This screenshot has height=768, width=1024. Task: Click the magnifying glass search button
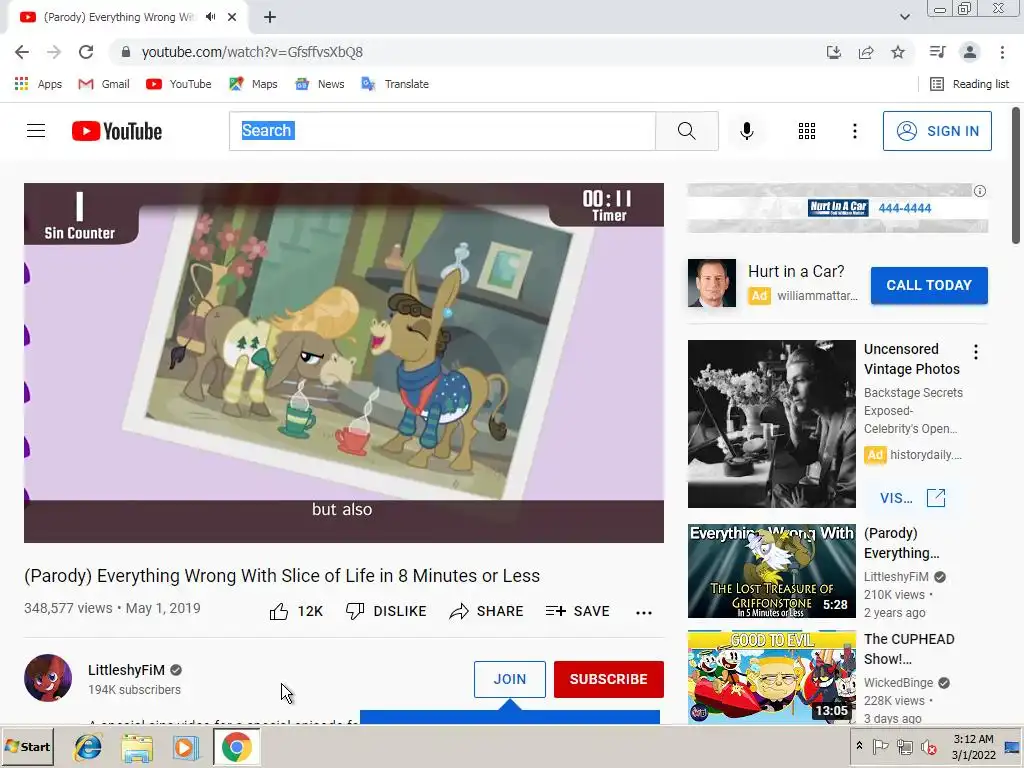tap(686, 131)
